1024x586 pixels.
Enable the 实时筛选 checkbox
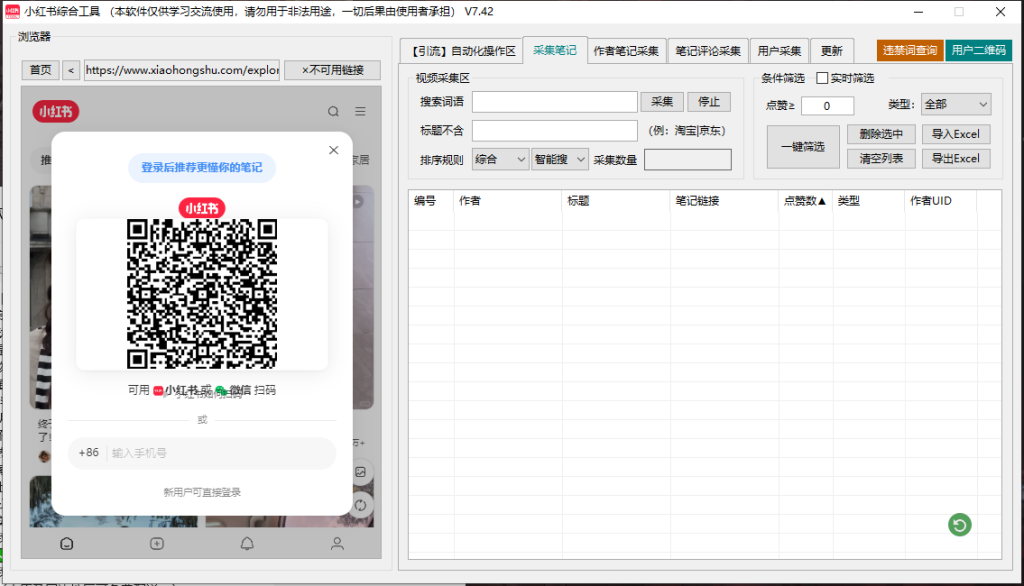822,78
